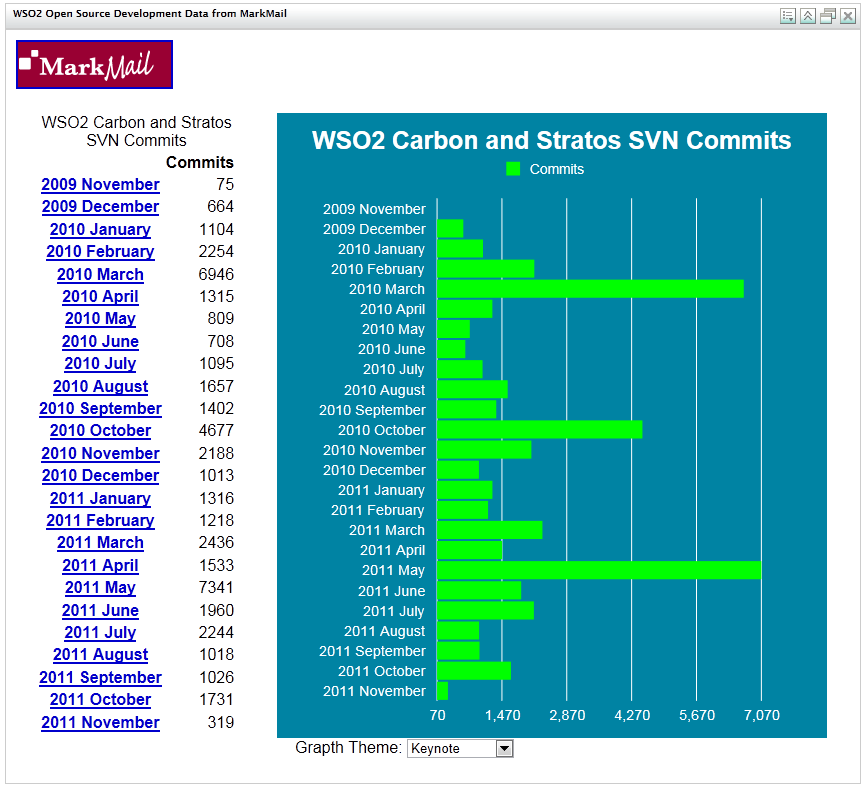868x790 pixels.
Task: Open the 2010 January link
Action: click(100, 229)
